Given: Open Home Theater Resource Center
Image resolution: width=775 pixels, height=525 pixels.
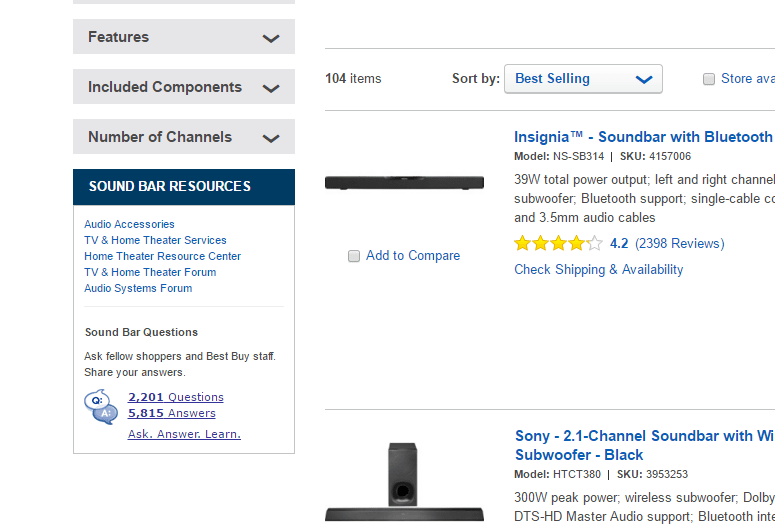Looking at the screenshot, I should click(163, 256).
